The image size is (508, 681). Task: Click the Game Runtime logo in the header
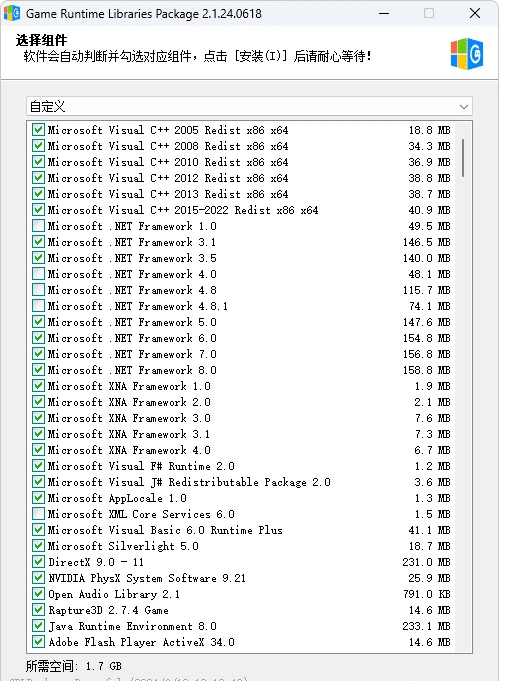(x=467, y=54)
